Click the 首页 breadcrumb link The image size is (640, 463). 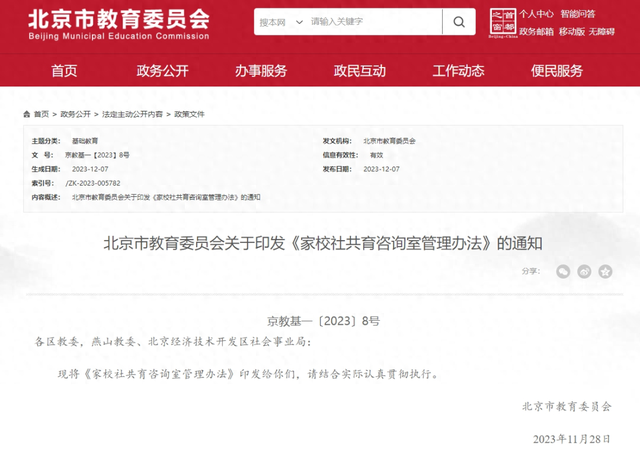pyautogui.click(x=41, y=114)
